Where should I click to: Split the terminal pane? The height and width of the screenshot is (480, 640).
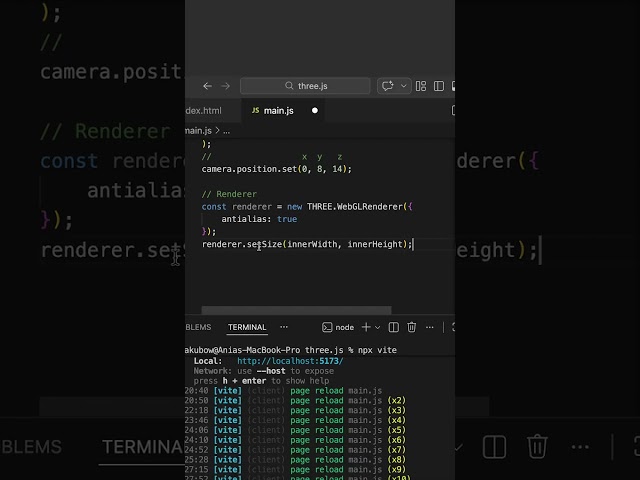click(x=393, y=327)
